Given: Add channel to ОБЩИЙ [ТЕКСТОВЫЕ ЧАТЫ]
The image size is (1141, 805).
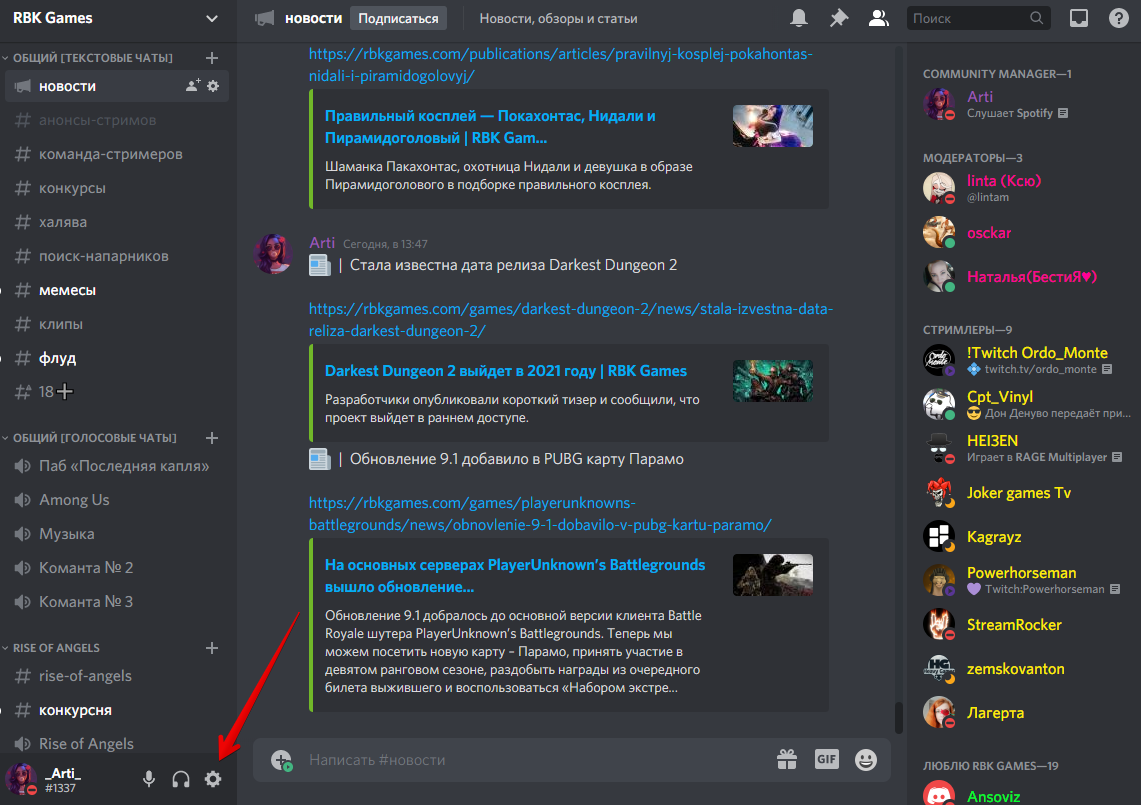Looking at the screenshot, I should tap(212, 58).
